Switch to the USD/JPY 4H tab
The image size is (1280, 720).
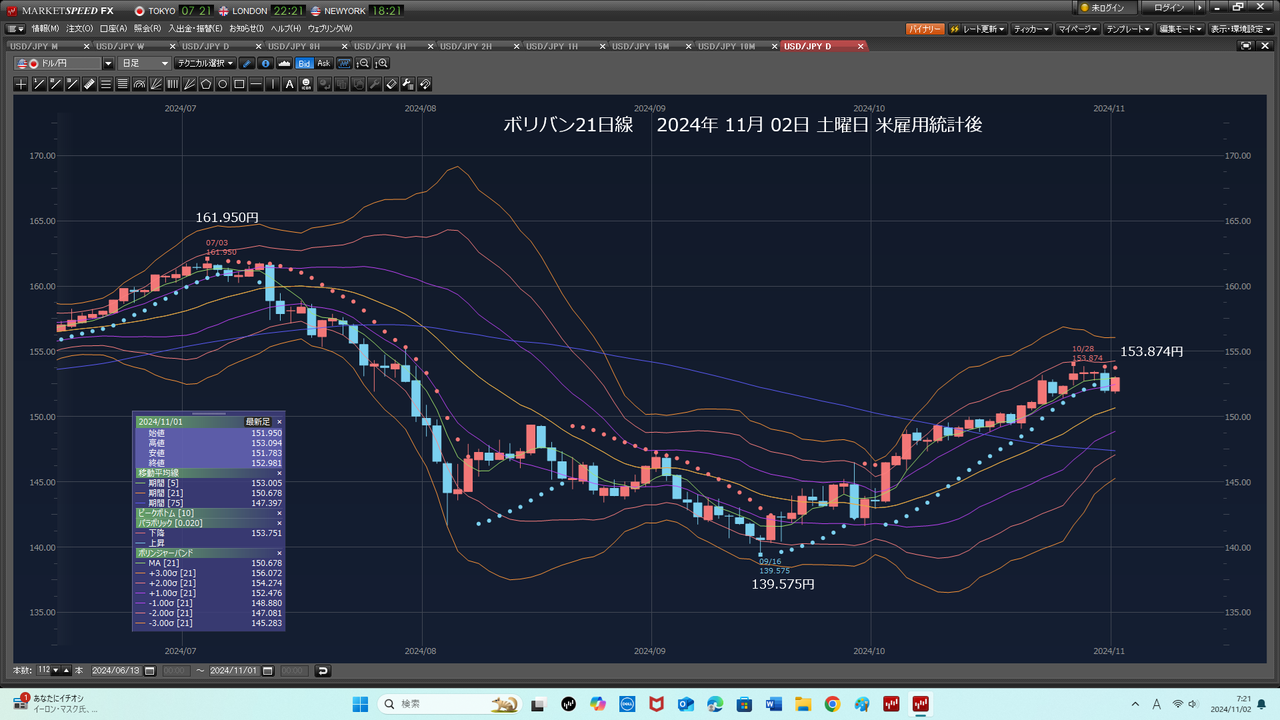[380, 46]
